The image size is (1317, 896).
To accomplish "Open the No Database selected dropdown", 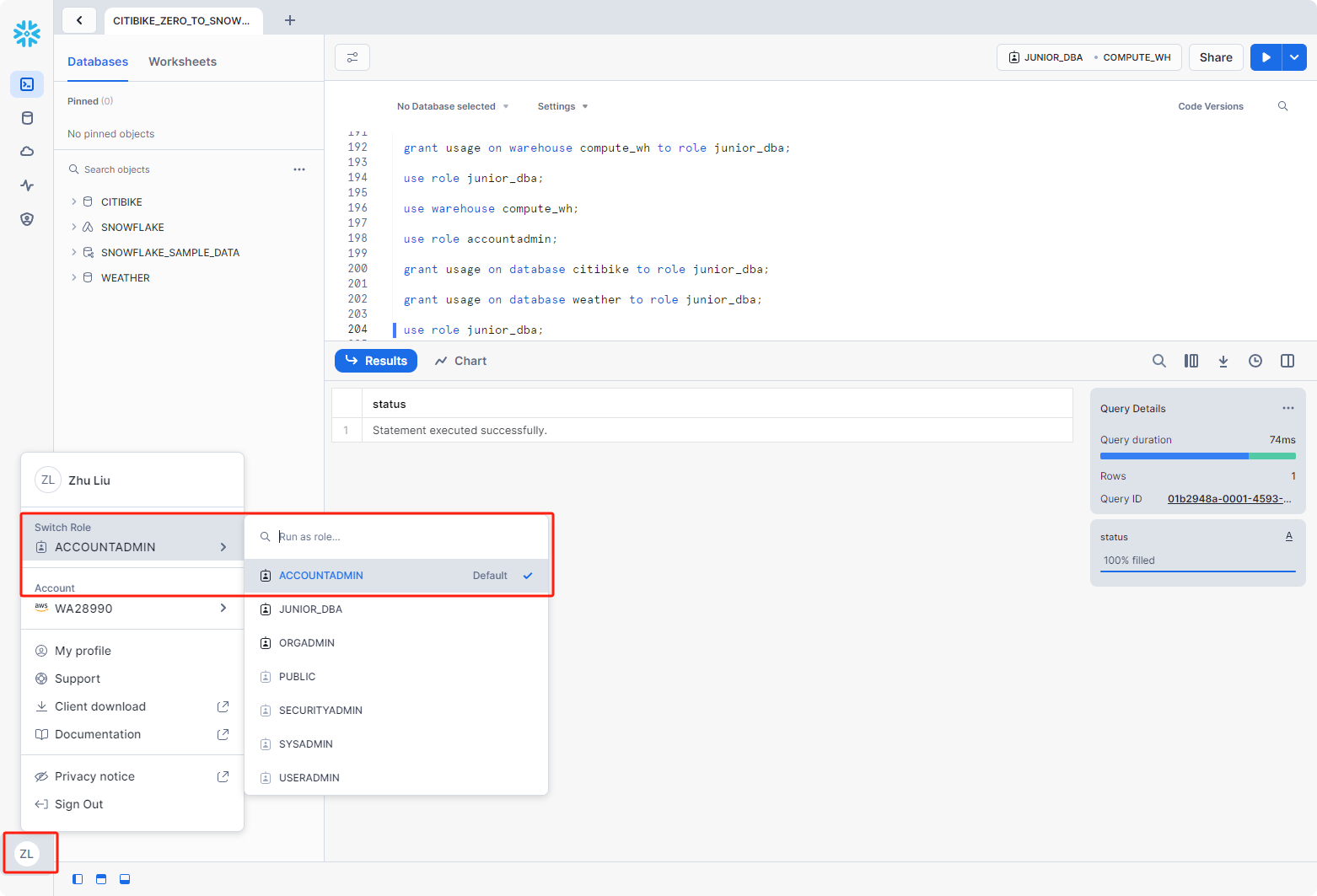I will [x=453, y=106].
